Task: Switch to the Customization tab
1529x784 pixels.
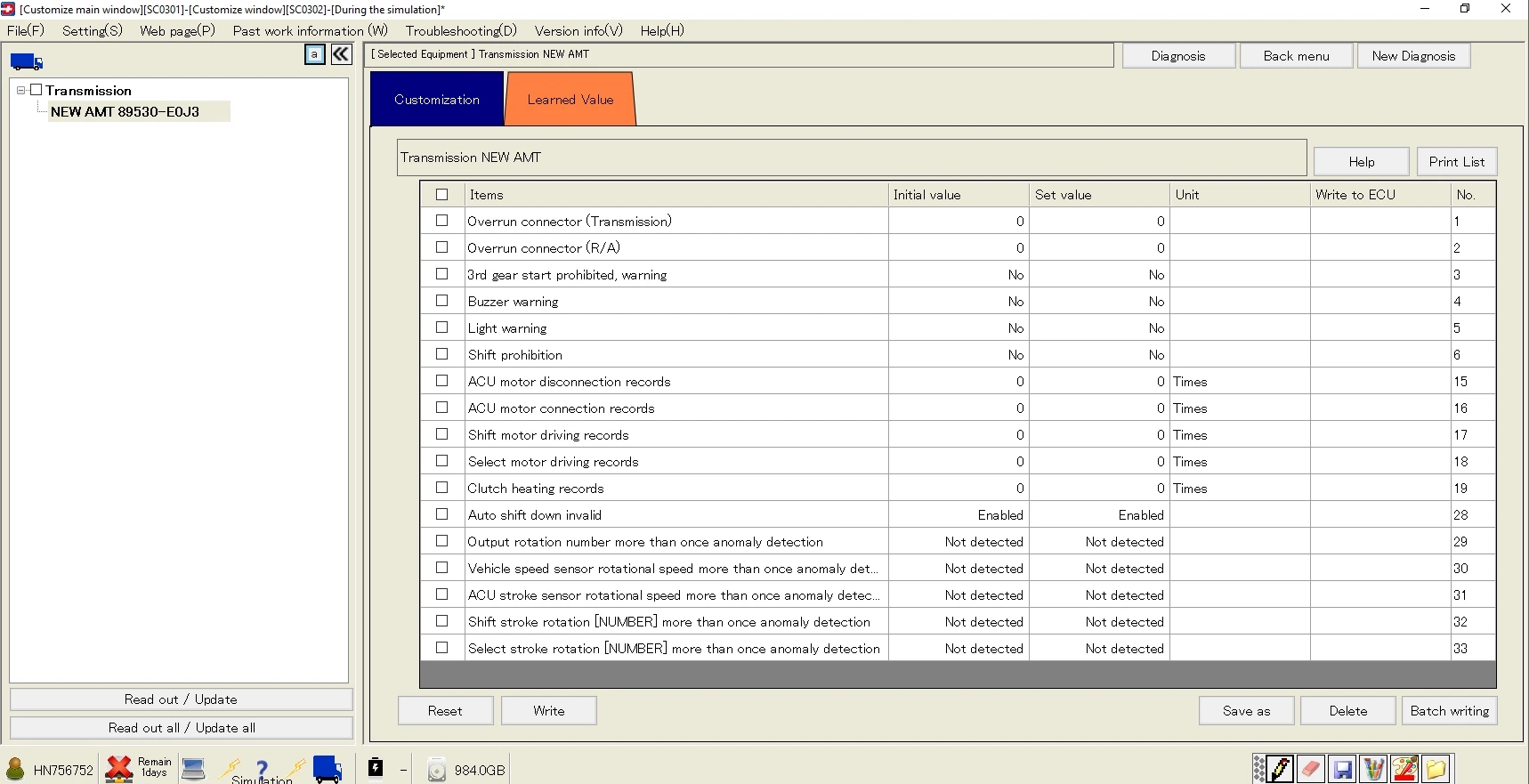Action: tap(437, 100)
